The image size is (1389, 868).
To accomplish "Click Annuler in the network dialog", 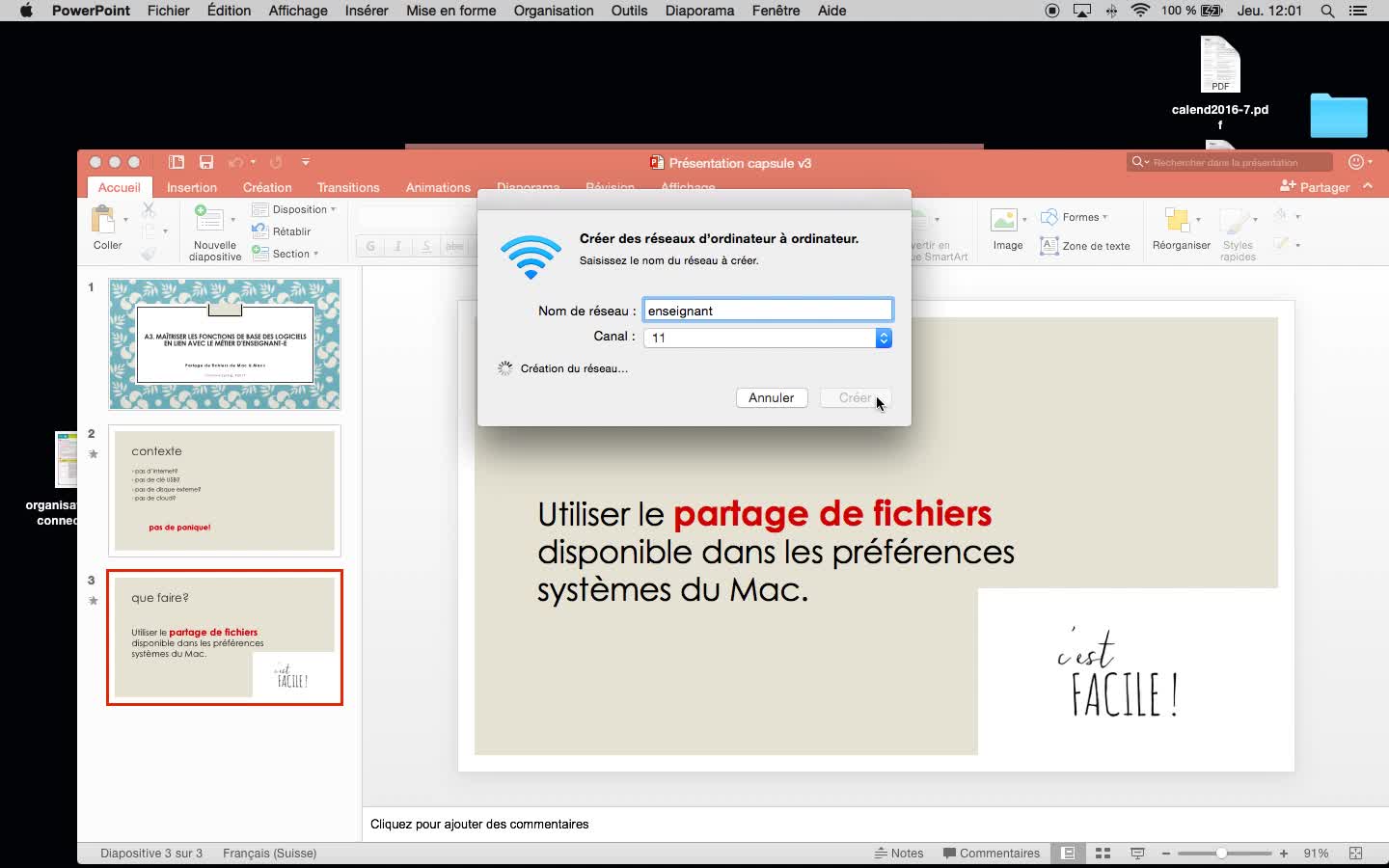I will (x=771, y=397).
